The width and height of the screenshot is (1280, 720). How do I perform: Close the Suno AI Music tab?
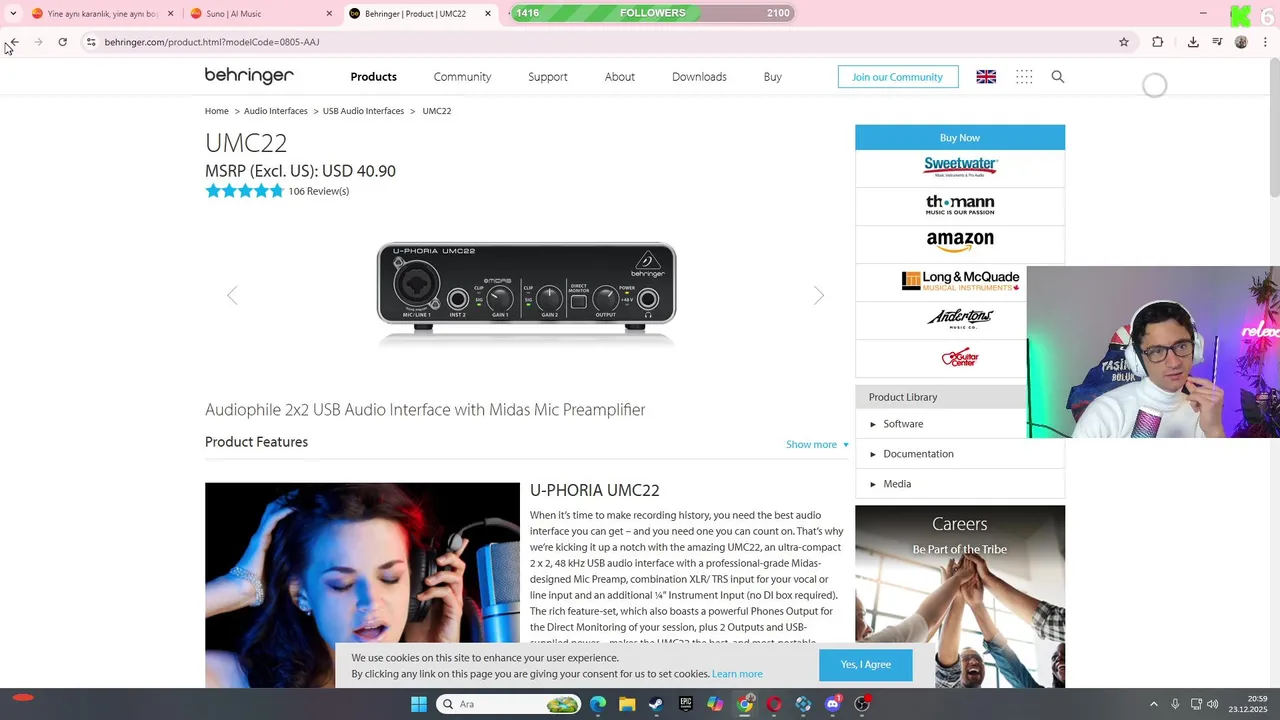[x=329, y=14]
